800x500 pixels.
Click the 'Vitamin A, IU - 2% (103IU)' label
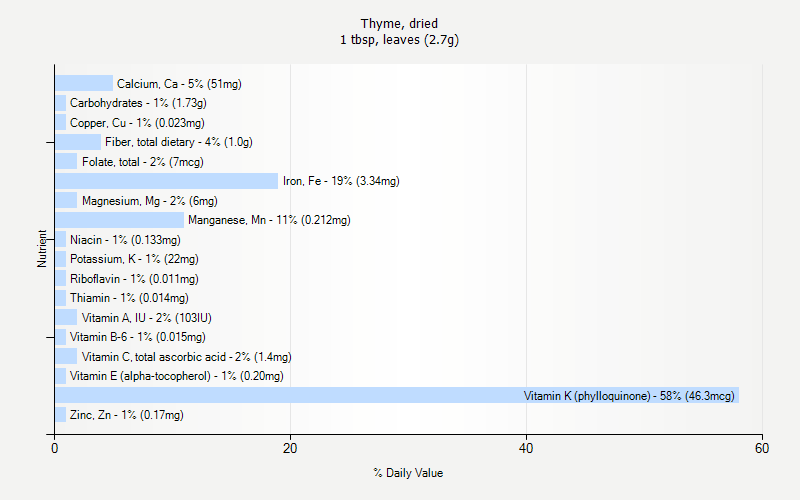(146, 318)
